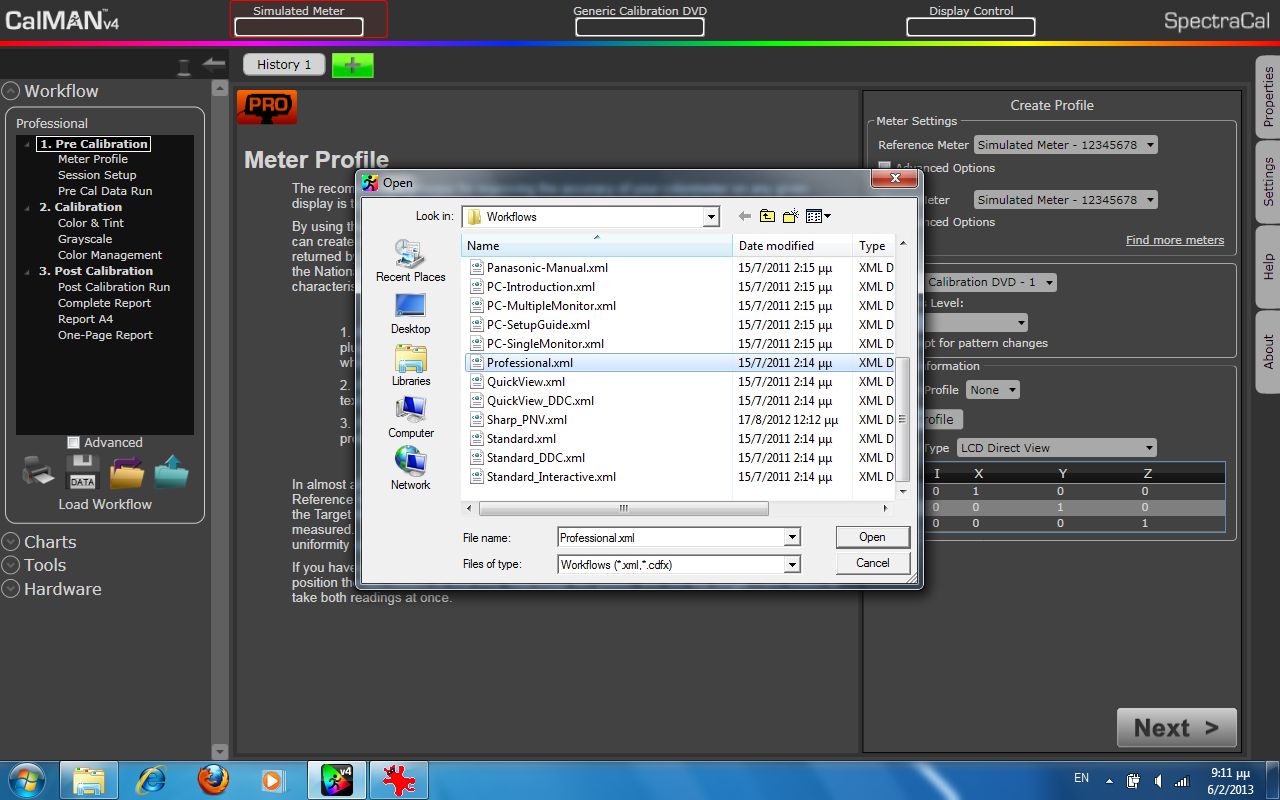1280x800 pixels.
Task: Follow the Find more meters link
Action: coord(1174,240)
